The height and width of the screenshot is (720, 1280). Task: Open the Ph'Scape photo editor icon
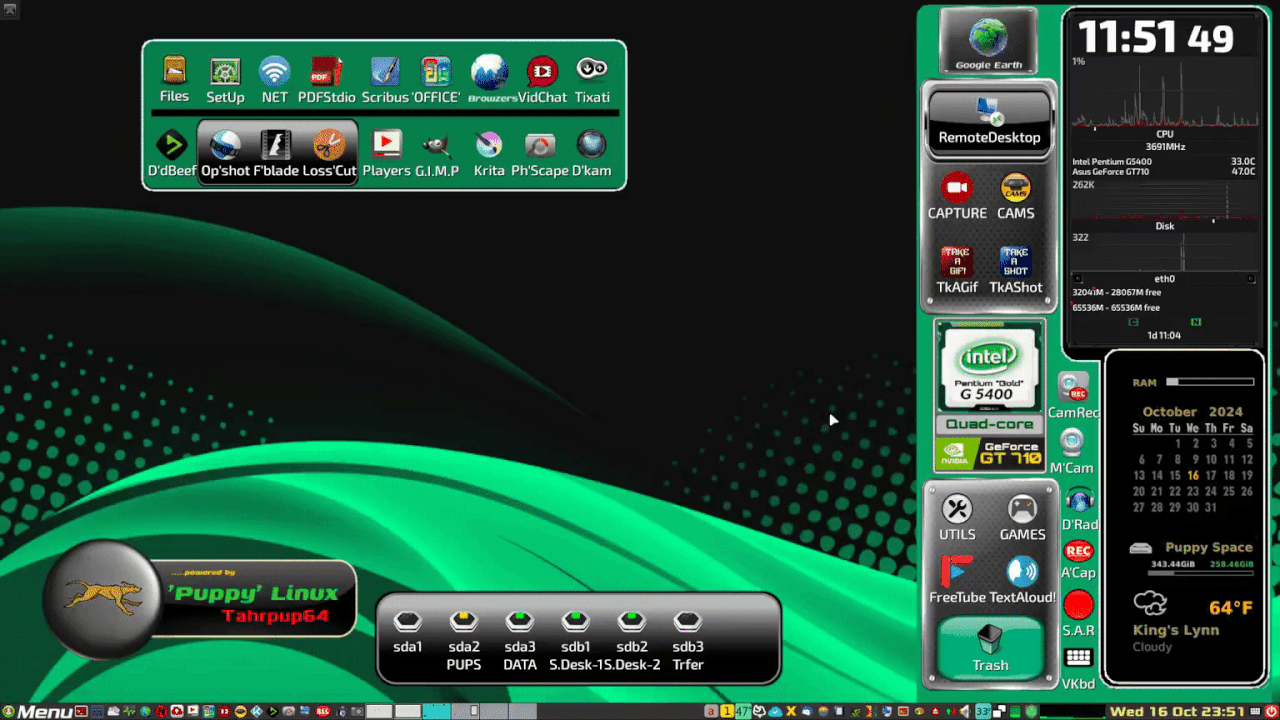coord(540,146)
